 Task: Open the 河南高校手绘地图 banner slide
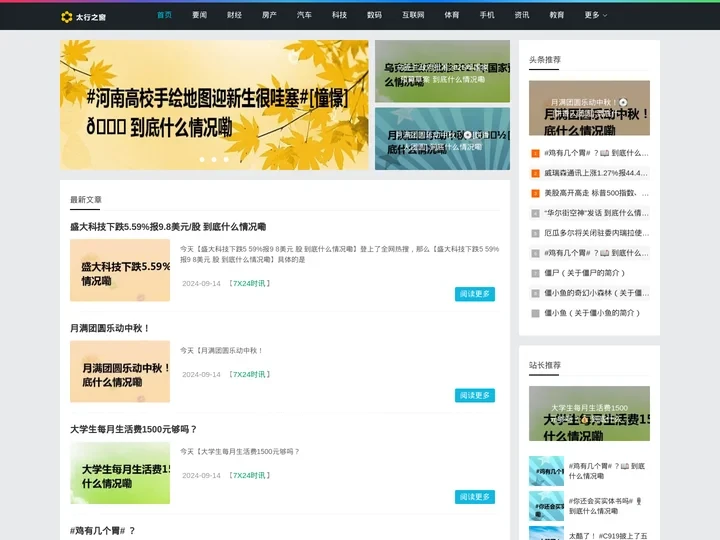coord(214,105)
